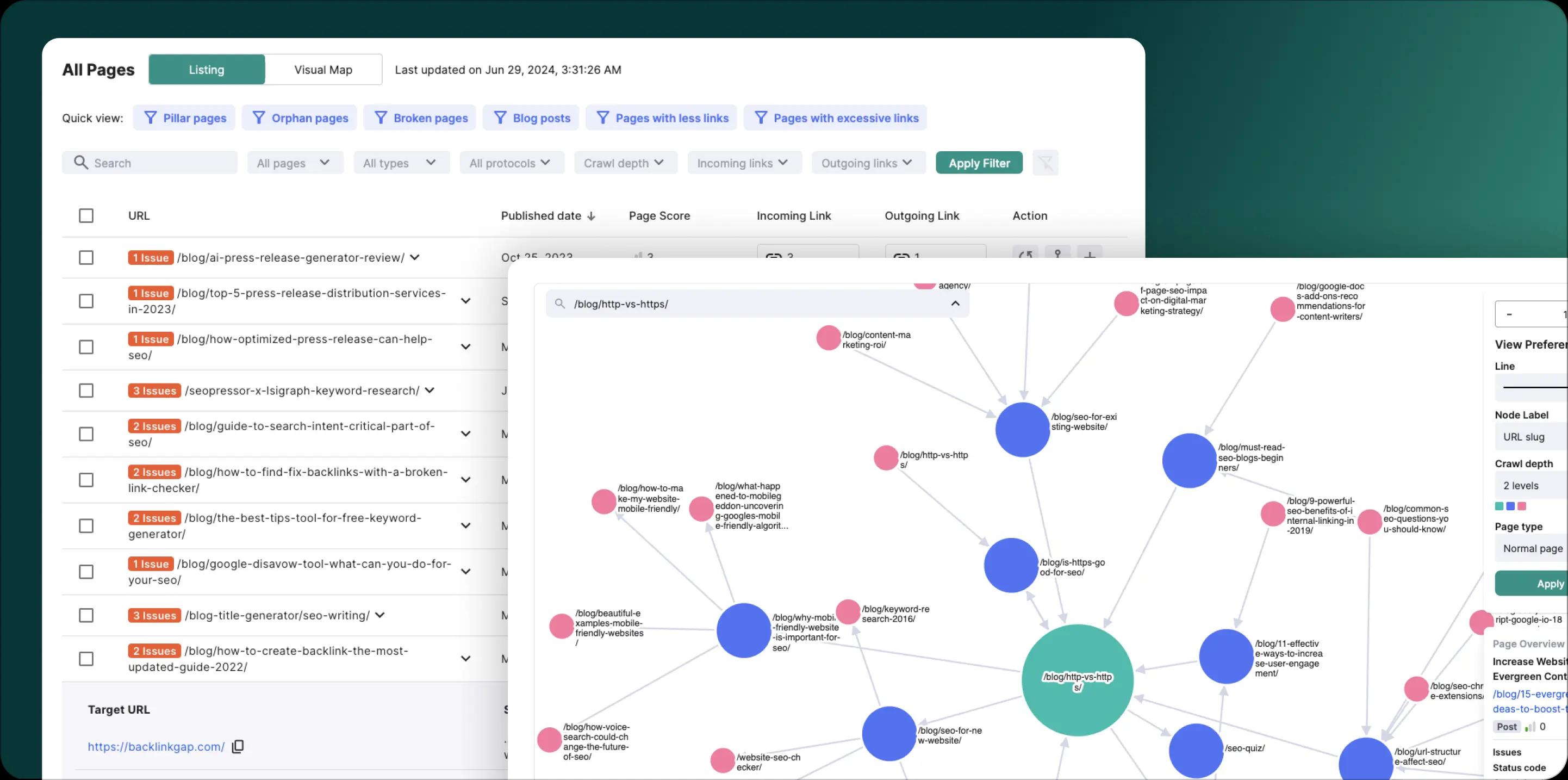Click the 2 Issues badge on guide-to-search-intent row
The width and height of the screenshot is (1568, 780).
pyautogui.click(x=154, y=426)
